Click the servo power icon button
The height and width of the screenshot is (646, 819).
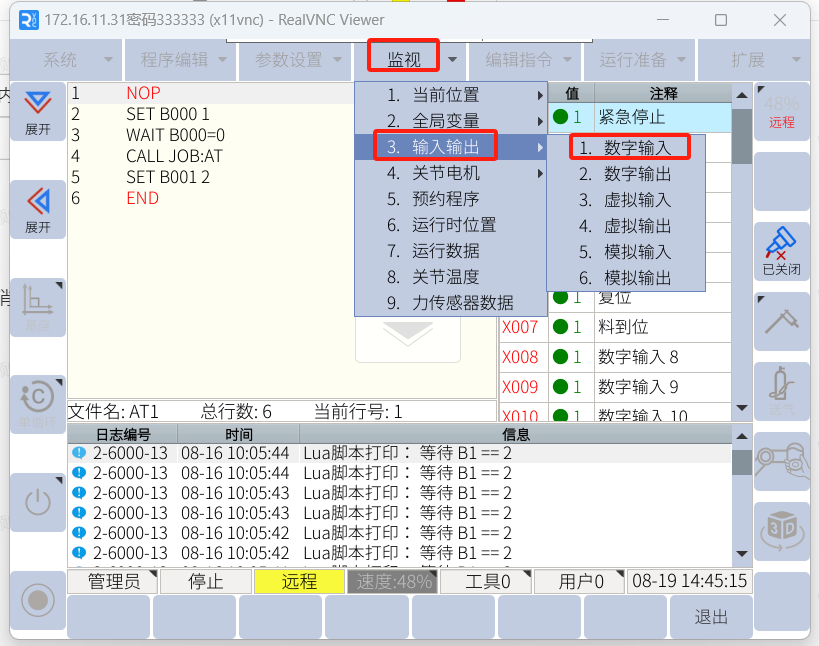(37, 502)
